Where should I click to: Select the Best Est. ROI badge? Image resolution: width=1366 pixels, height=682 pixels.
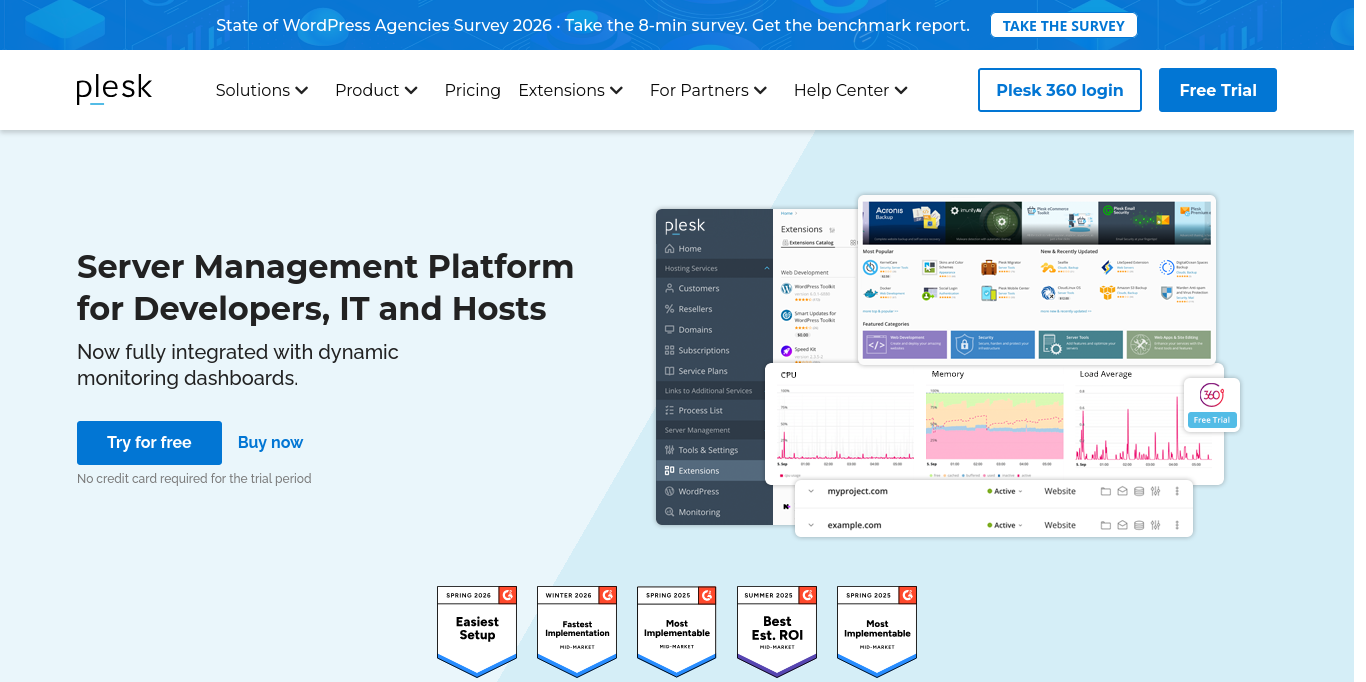tap(777, 631)
